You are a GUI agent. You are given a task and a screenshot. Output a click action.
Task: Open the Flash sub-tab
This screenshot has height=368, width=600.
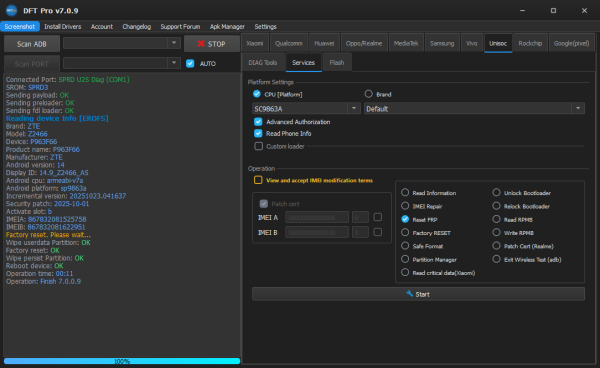pyautogui.click(x=337, y=62)
